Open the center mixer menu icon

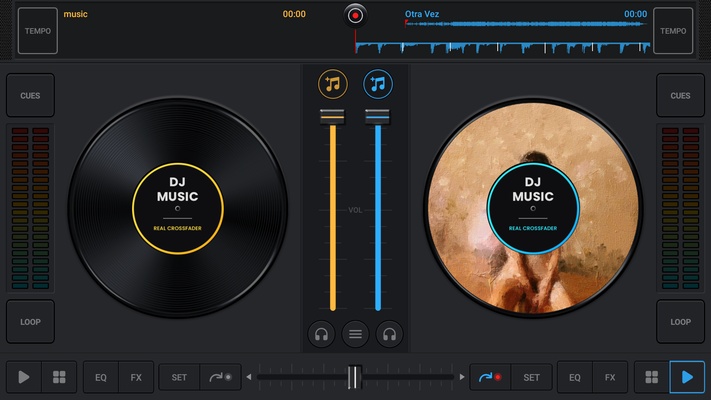(x=356, y=335)
